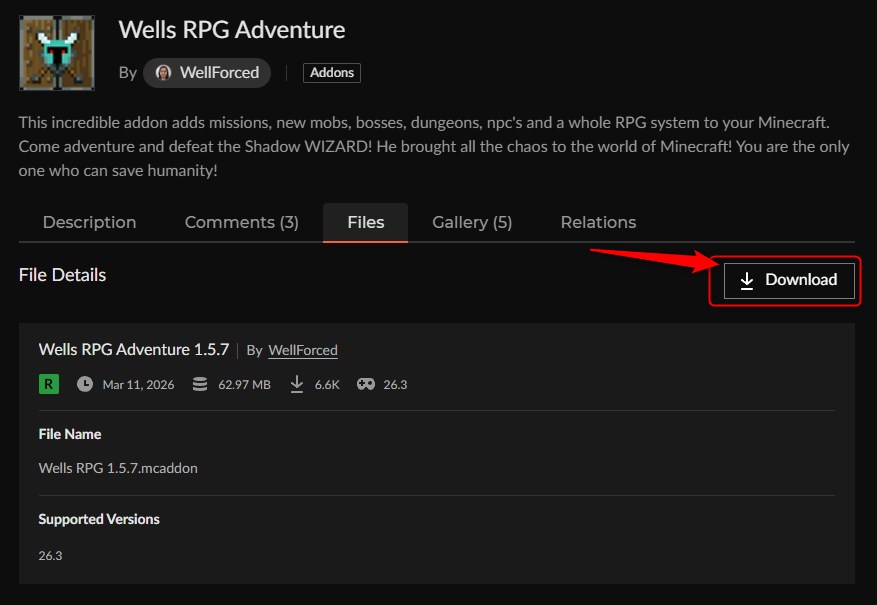Image resolution: width=877 pixels, height=605 pixels.
Task: Click the download arrow inside the Download button
Action: [746, 281]
